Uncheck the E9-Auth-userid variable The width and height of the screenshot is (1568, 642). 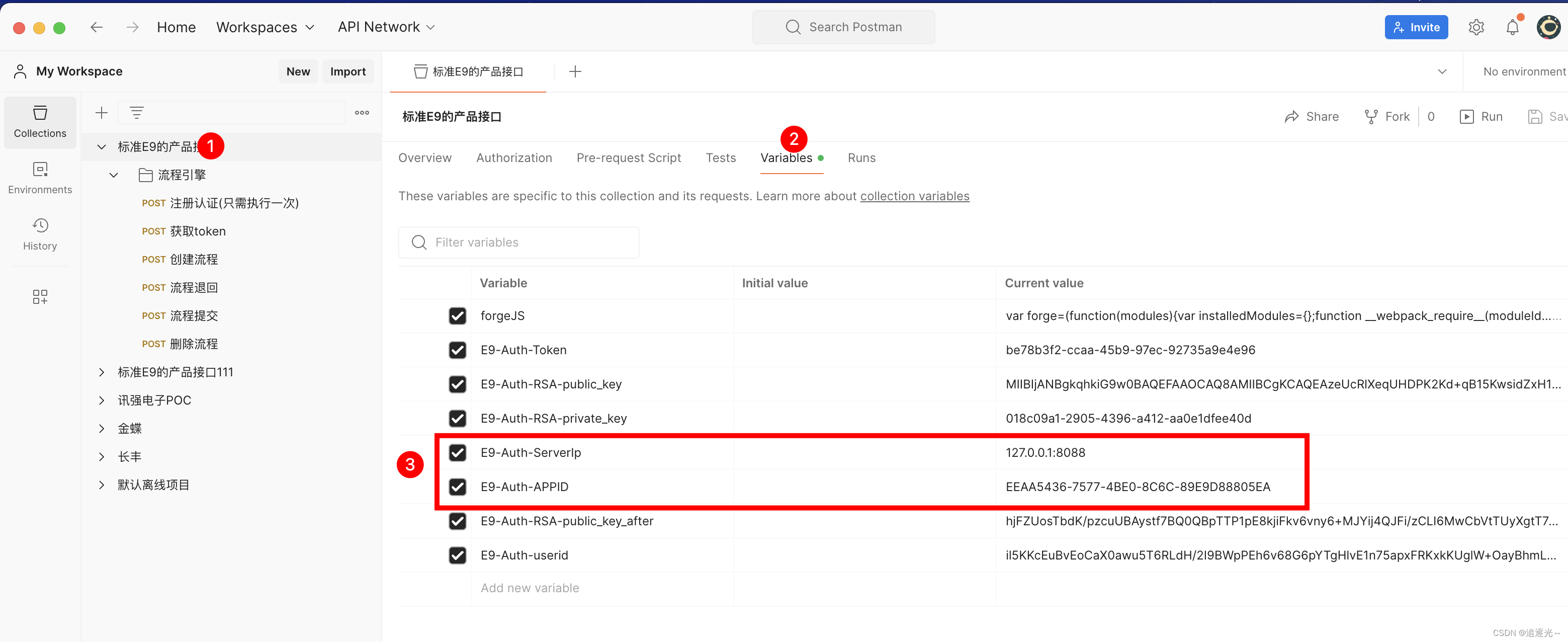coord(457,555)
